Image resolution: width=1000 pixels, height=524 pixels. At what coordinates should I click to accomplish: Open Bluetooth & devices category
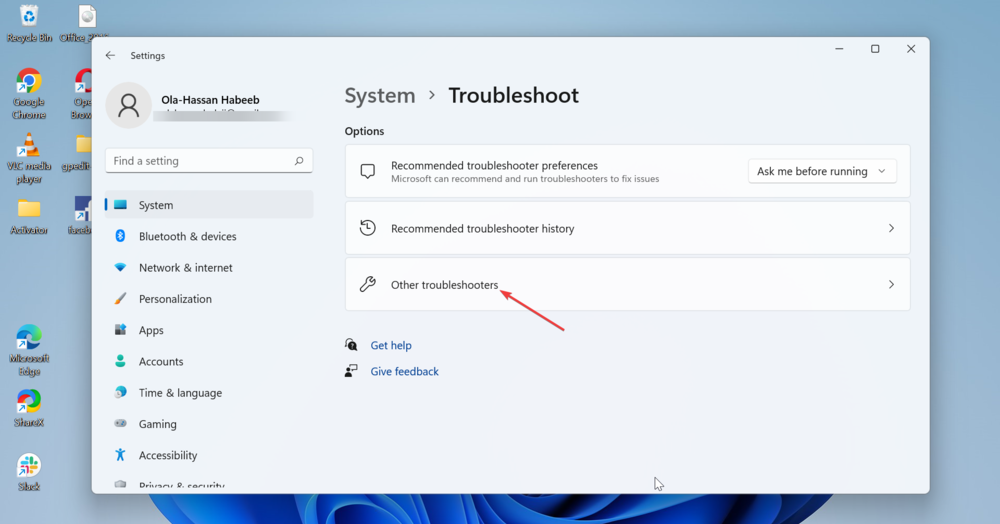[209, 236]
